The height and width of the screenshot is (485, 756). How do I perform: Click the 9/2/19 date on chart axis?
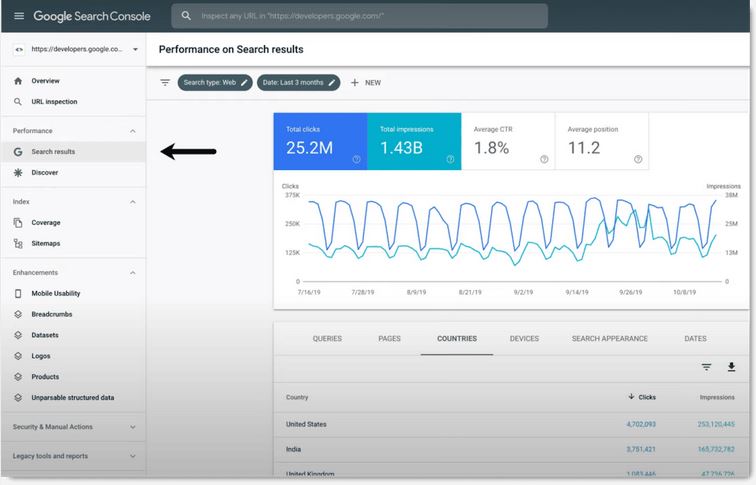point(523,292)
